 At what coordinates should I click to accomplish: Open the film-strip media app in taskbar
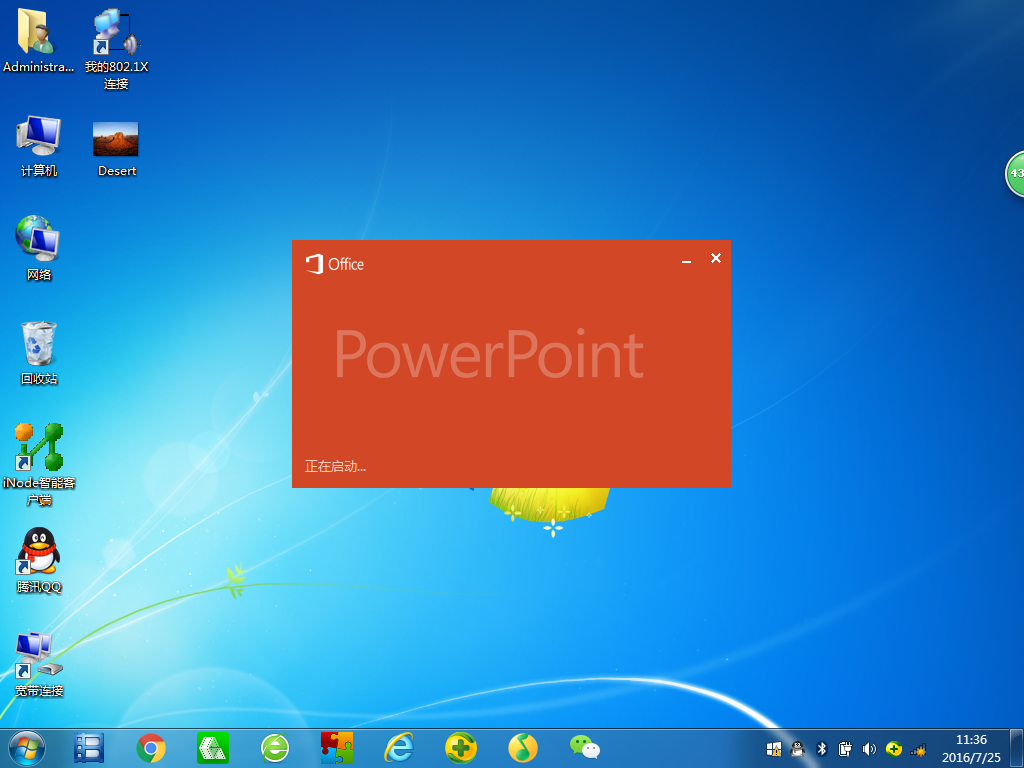[x=89, y=748]
